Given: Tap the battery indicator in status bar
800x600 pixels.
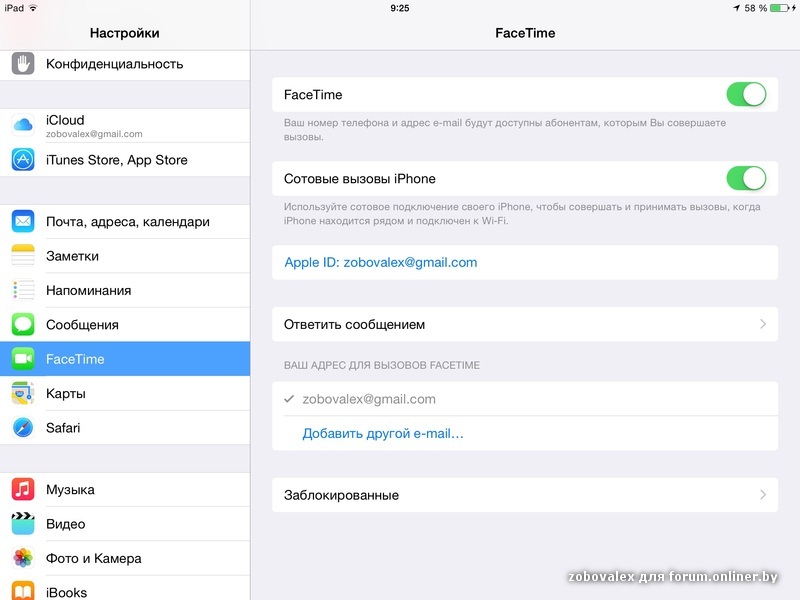Looking at the screenshot, I should coord(779,8).
